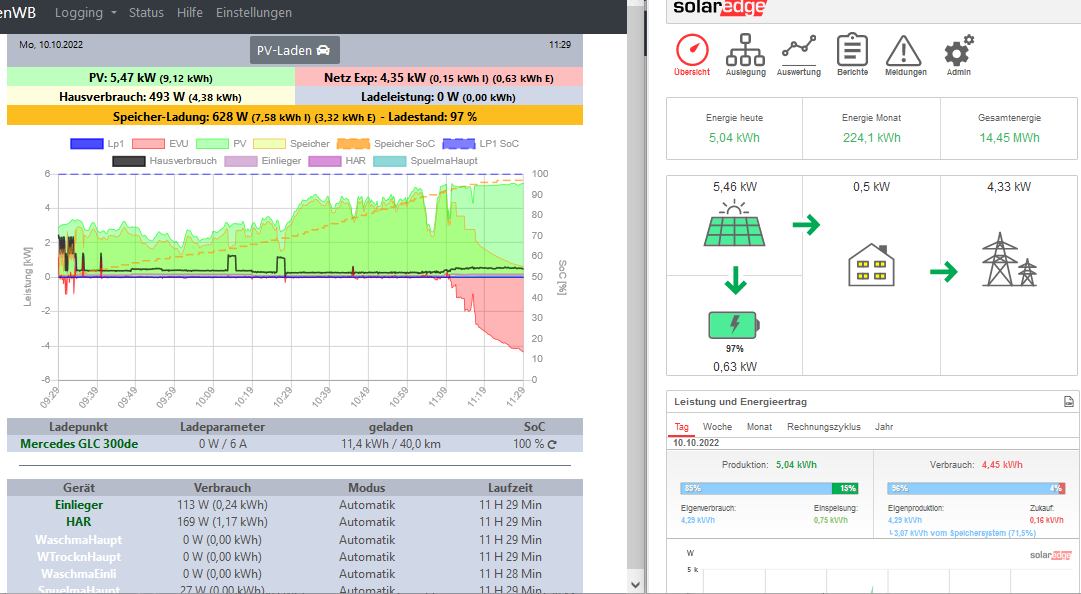This screenshot has height=594, width=1081.
Task: Click the battery storage icon showing 97%
Action: point(734,325)
